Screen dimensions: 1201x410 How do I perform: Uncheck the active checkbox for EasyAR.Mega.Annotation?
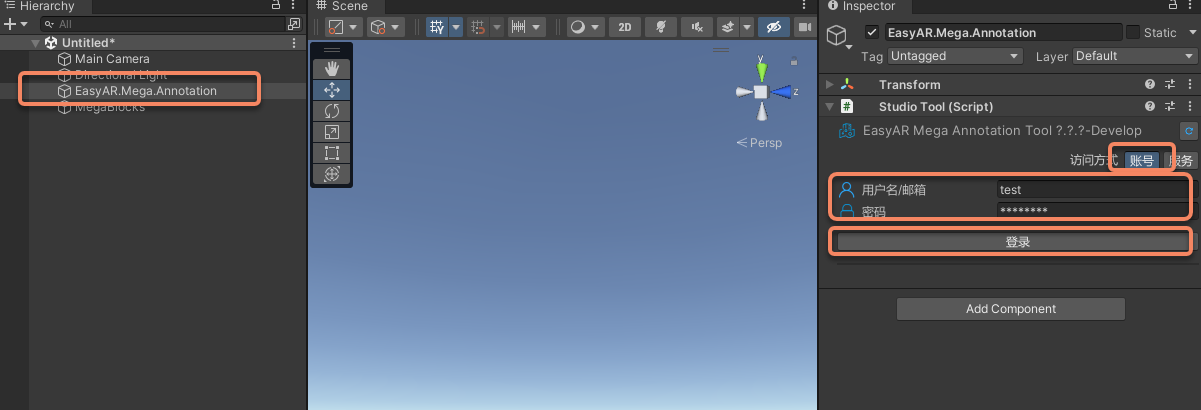872,33
